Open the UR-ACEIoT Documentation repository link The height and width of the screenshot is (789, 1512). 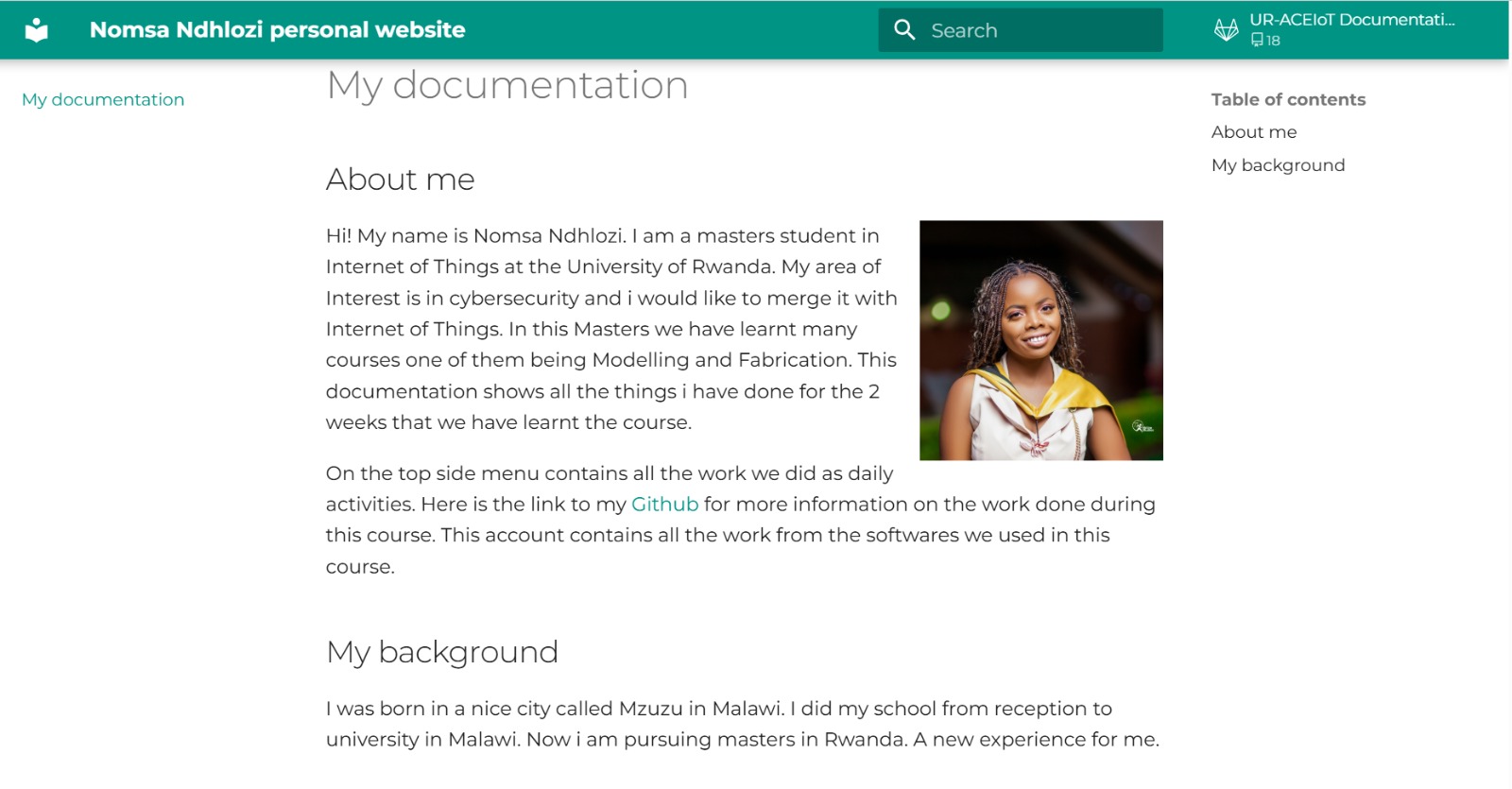click(1351, 20)
